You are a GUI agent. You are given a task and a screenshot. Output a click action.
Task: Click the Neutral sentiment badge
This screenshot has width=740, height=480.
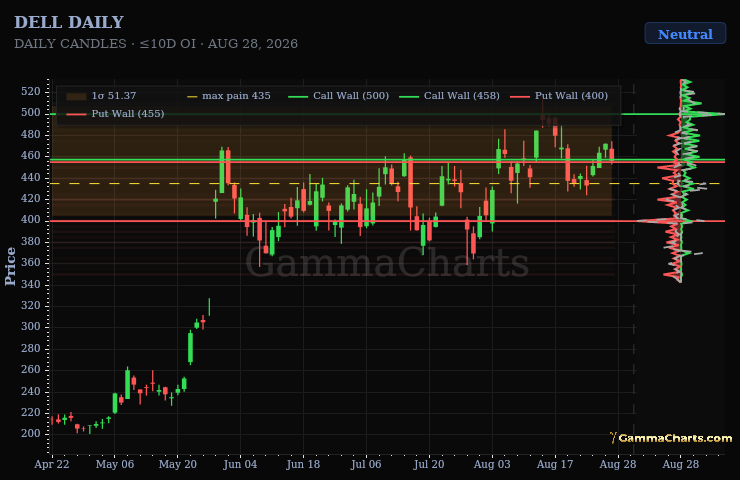click(685, 34)
